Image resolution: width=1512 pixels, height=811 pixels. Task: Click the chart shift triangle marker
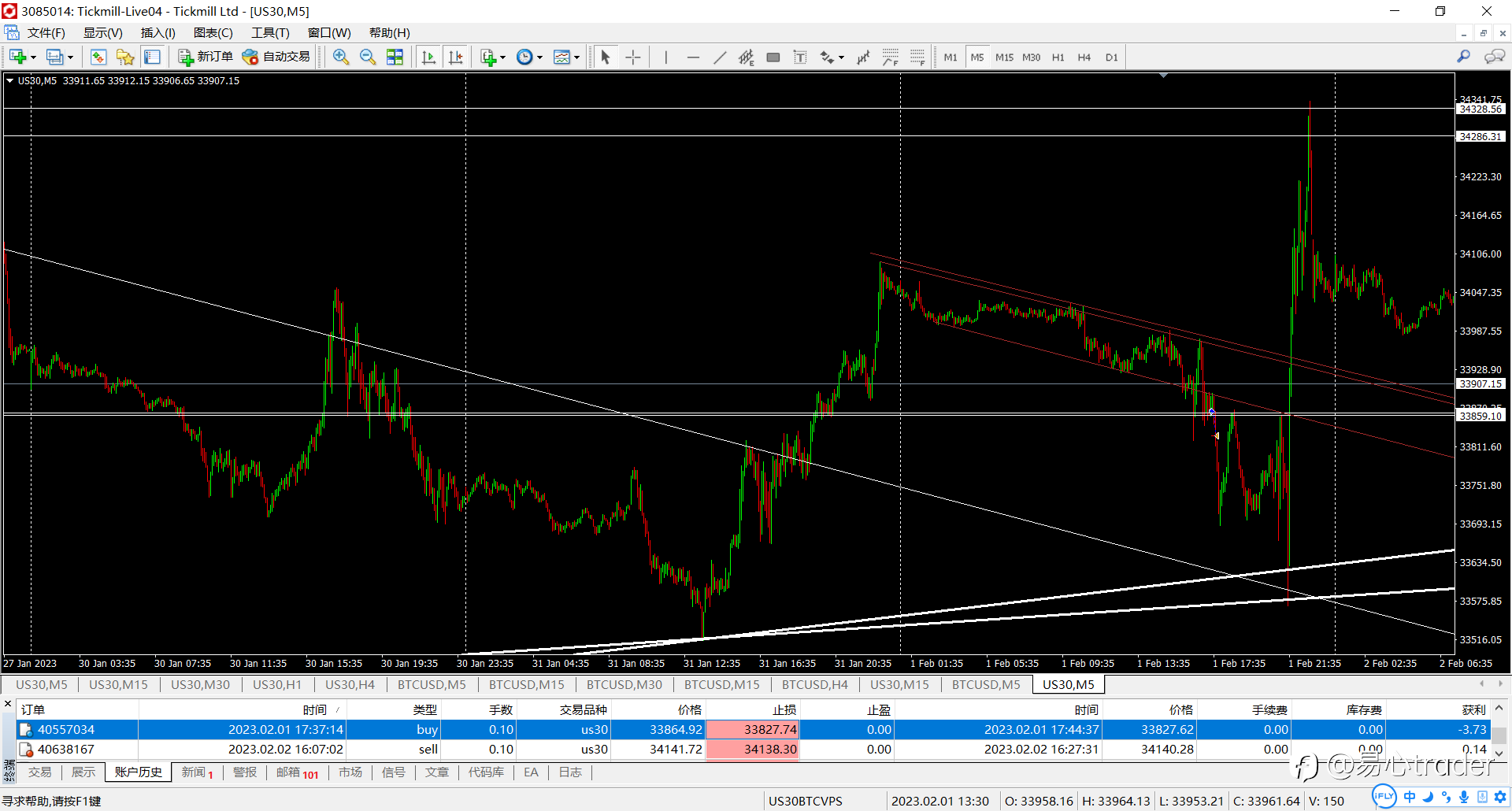tap(1163, 76)
